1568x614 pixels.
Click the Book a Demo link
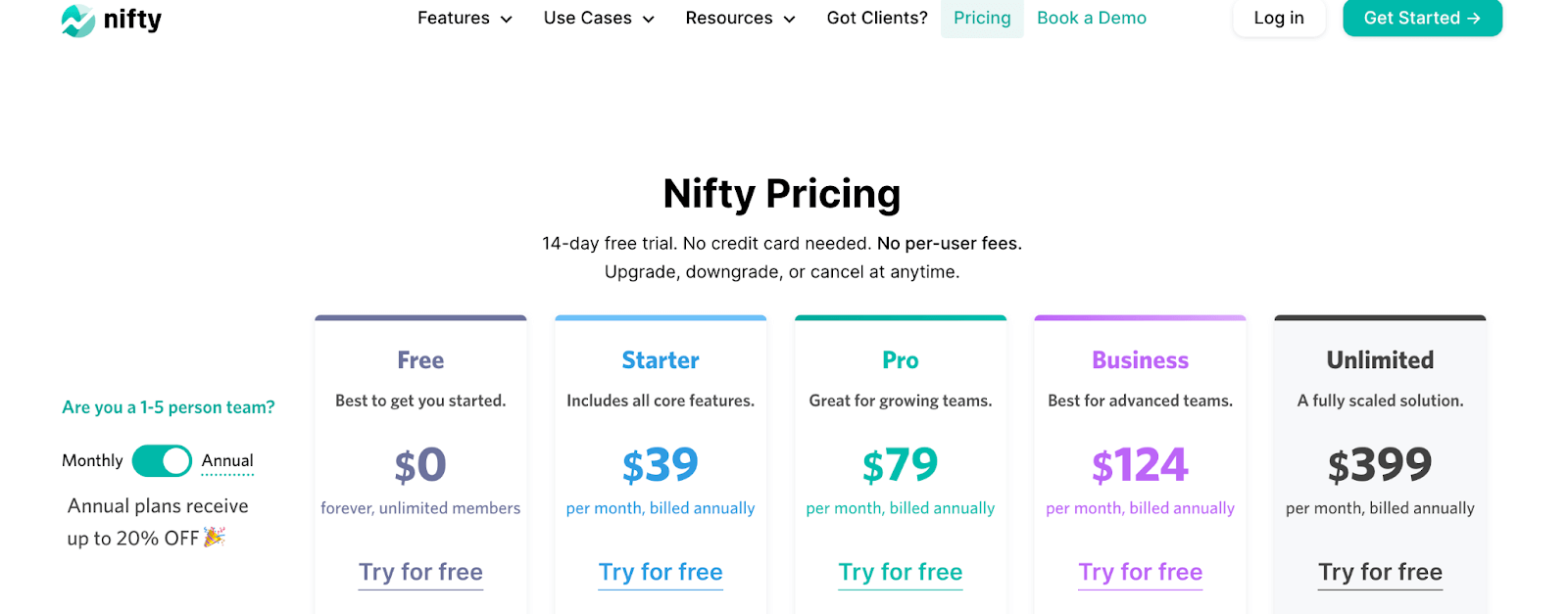pos(1092,19)
